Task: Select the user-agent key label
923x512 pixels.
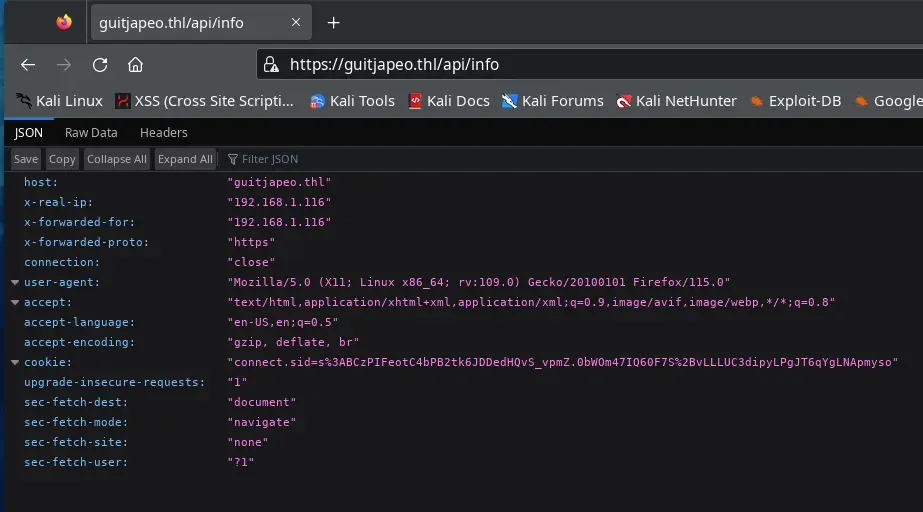Action: click(62, 282)
